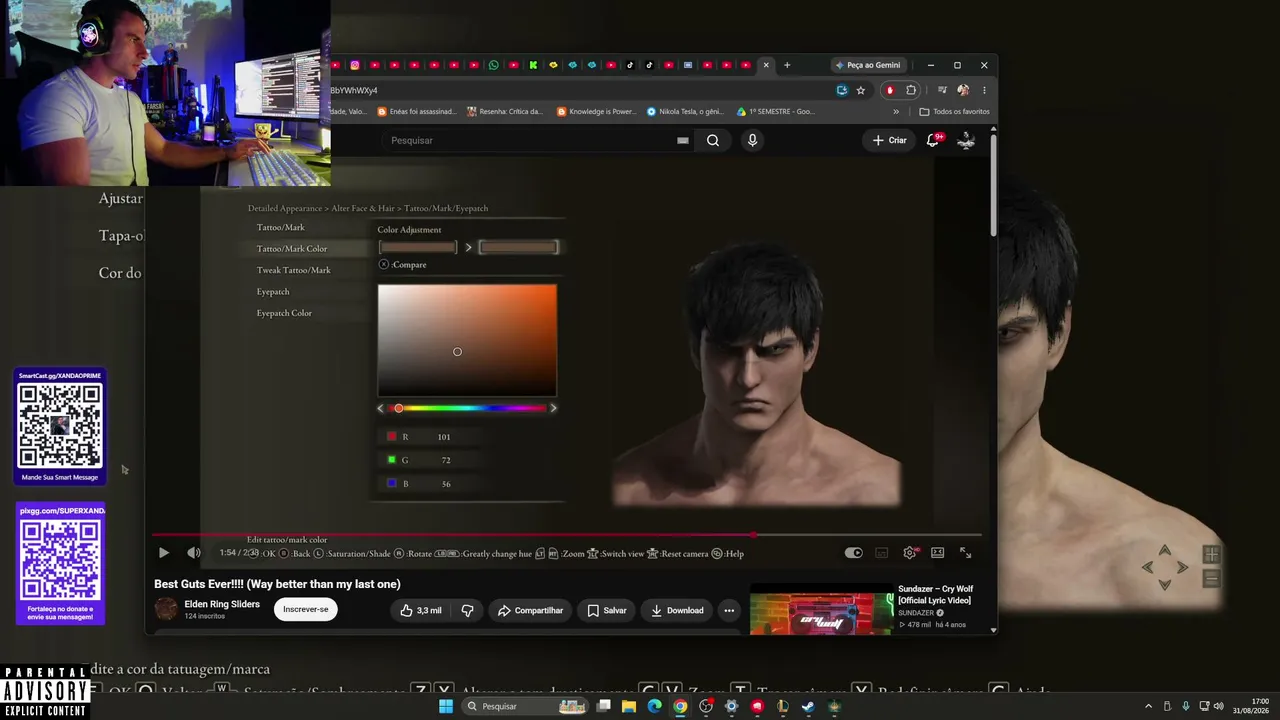This screenshot has height=720, width=1280.
Task: Open the taskbar volume control
Action: pyautogui.click(x=1218, y=706)
